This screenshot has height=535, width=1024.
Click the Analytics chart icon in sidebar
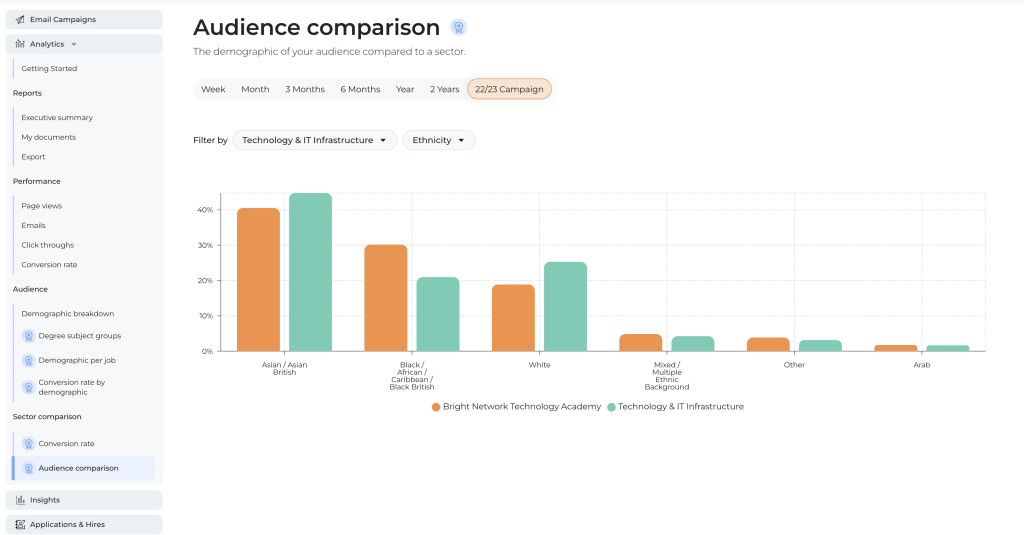pyautogui.click(x=20, y=44)
